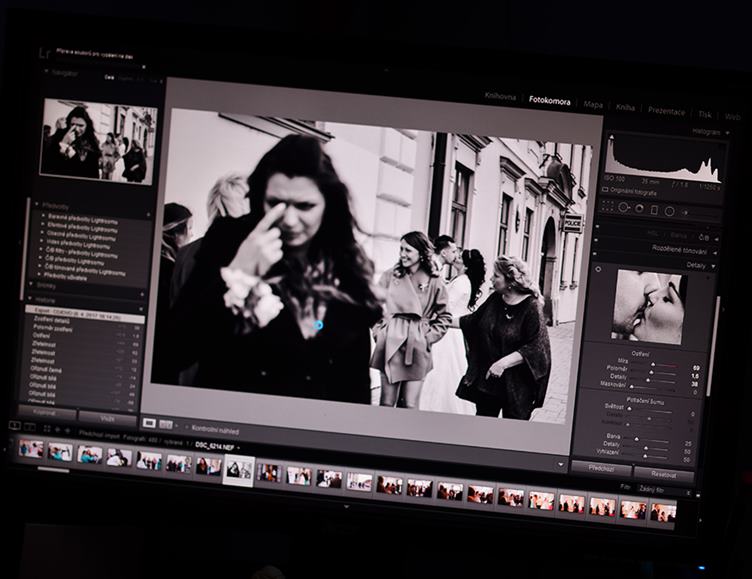Adjust the Maskování slider
This screenshot has height=579, width=752.
click(x=631, y=387)
